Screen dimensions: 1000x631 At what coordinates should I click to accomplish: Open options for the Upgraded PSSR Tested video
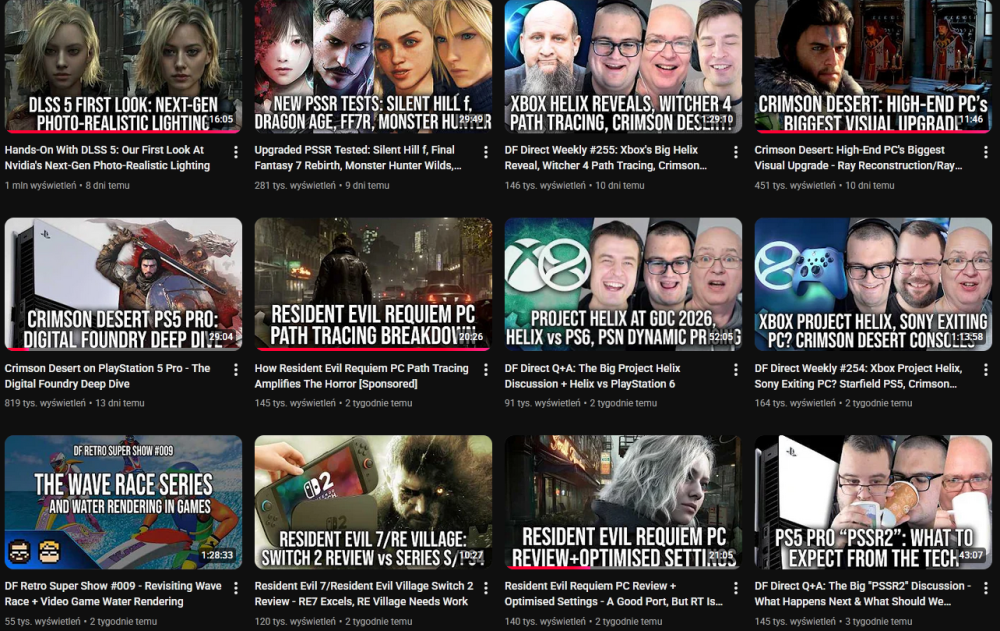coord(487,150)
